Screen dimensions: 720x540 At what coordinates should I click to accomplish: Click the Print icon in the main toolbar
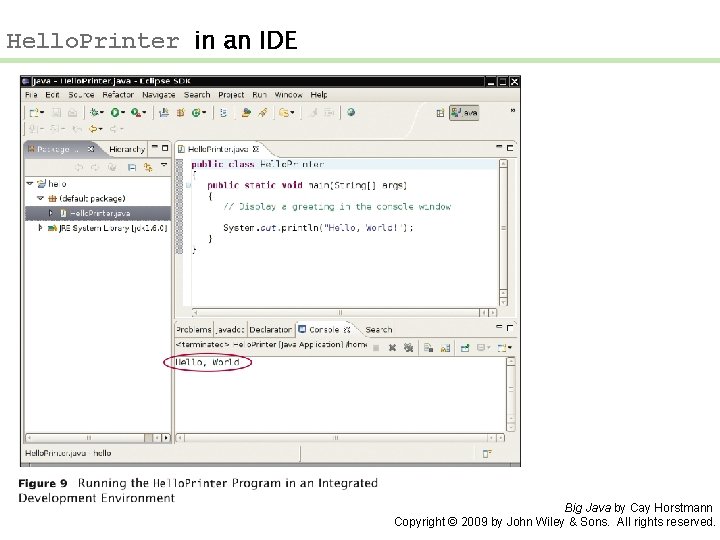click(73, 112)
